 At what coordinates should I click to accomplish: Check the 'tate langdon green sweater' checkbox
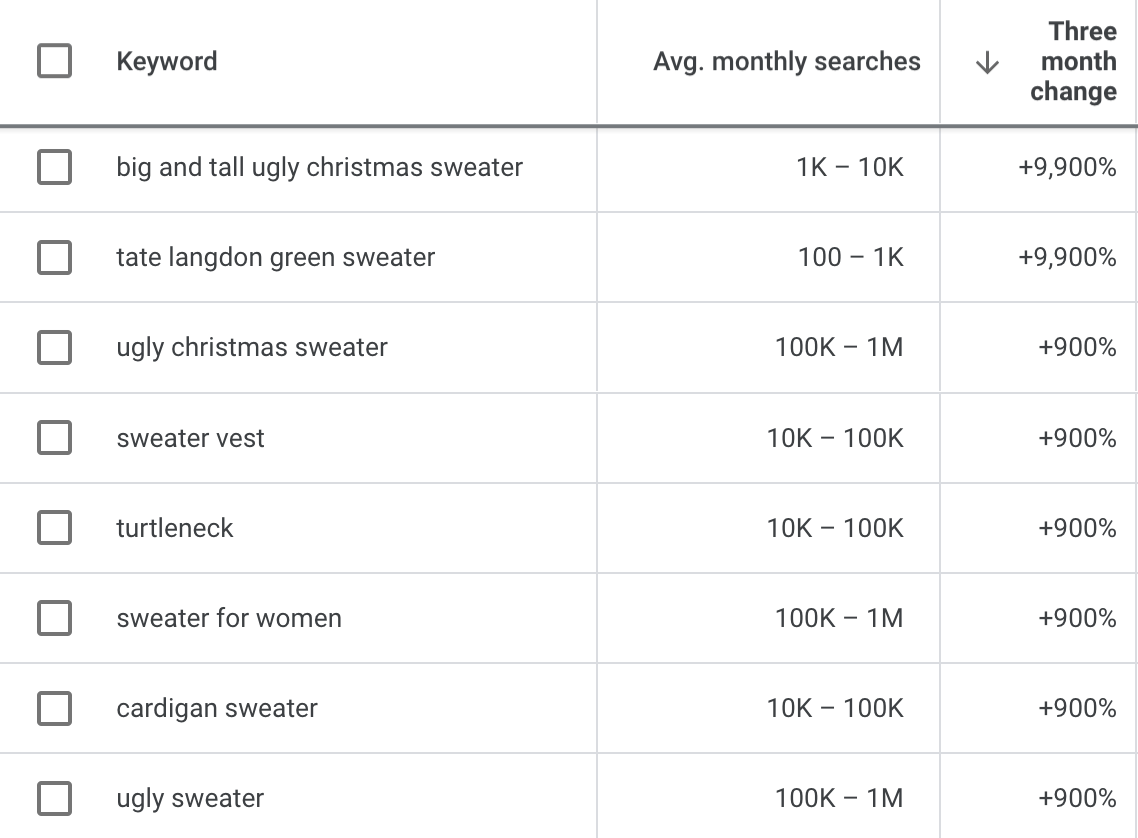(x=53, y=257)
